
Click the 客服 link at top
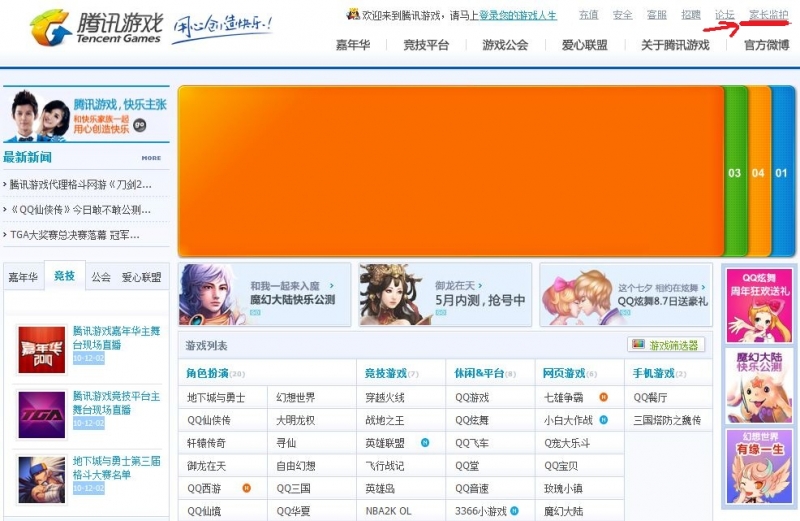pyautogui.click(x=657, y=15)
